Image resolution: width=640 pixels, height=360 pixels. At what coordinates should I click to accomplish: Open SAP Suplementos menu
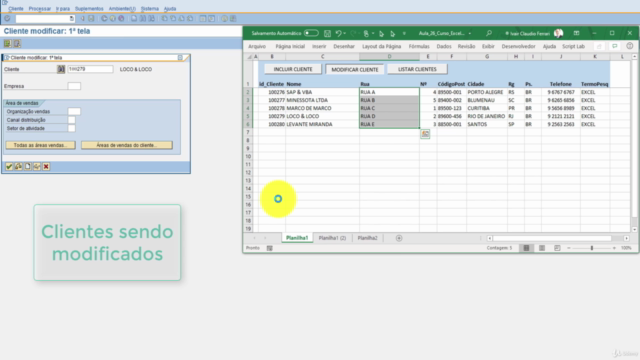pyautogui.click(x=89, y=9)
